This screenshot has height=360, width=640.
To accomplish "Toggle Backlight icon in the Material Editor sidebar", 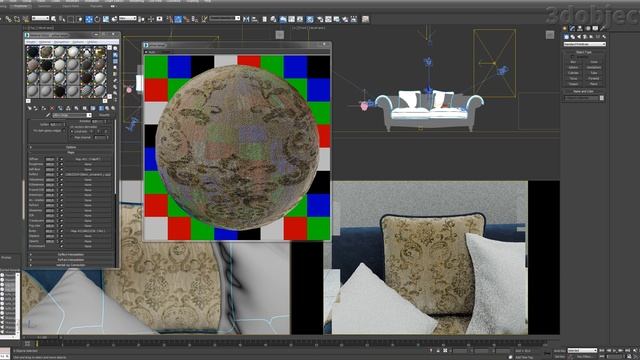I will [115, 55].
